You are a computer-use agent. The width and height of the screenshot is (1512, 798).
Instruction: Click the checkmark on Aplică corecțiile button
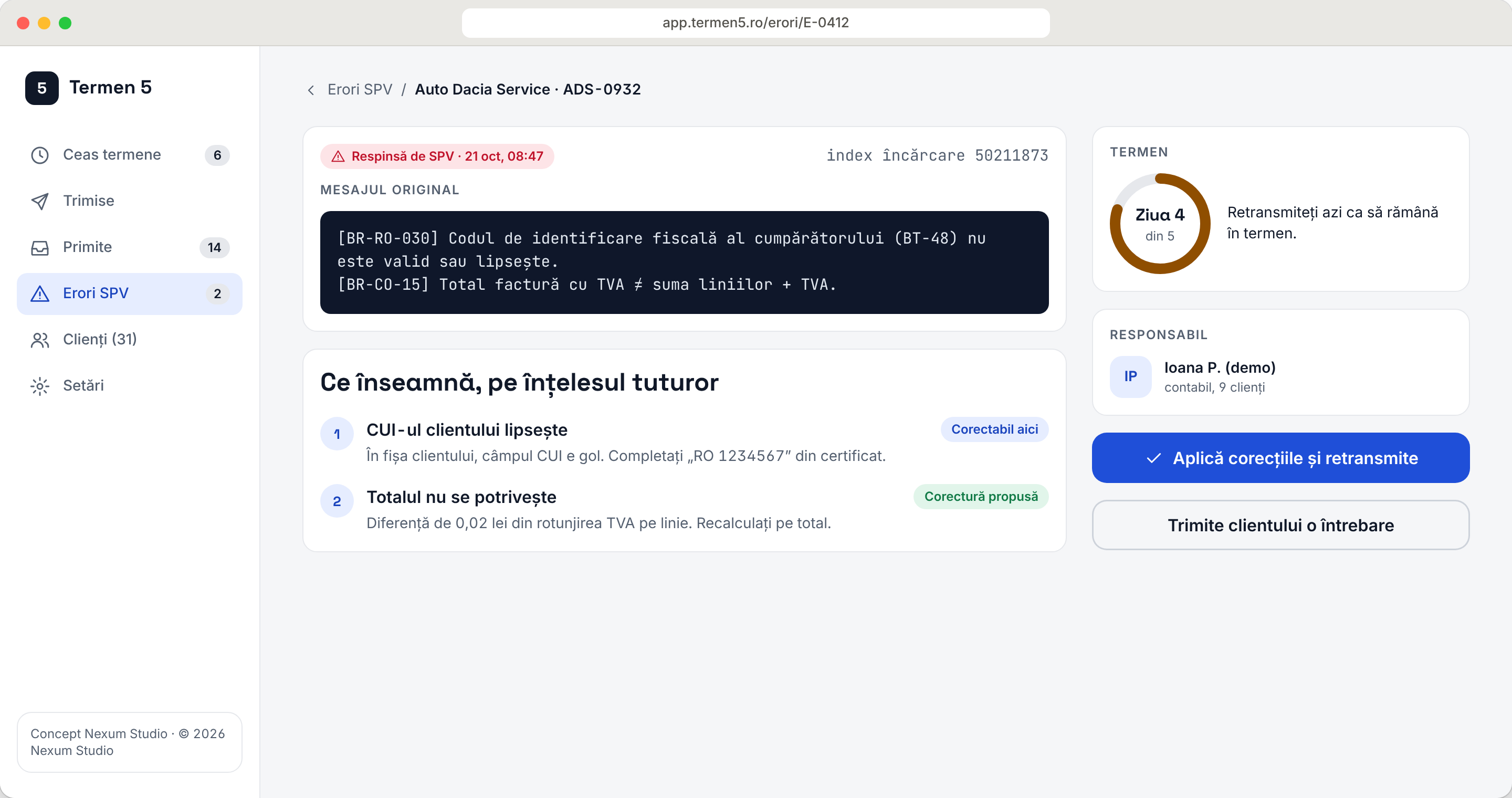tap(1154, 458)
